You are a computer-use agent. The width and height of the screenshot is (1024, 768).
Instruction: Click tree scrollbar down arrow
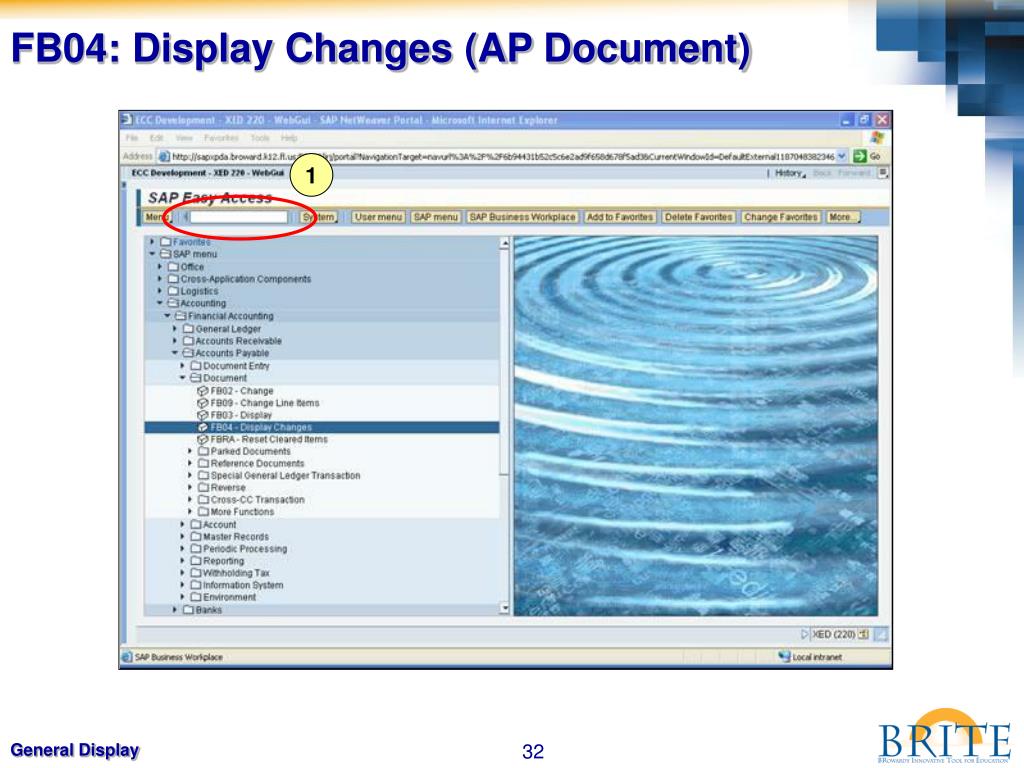pyautogui.click(x=504, y=608)
